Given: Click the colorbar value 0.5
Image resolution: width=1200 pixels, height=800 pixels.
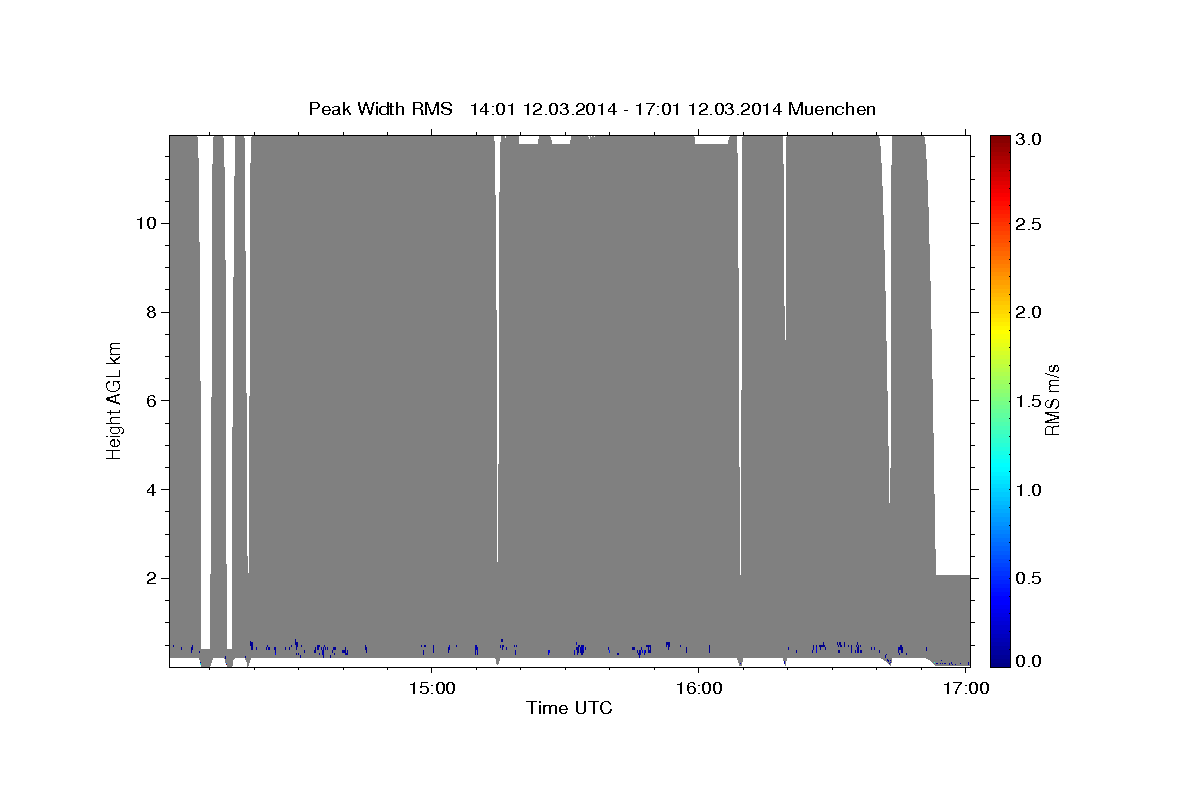Looking at the screenshot, I should 1030,578.
